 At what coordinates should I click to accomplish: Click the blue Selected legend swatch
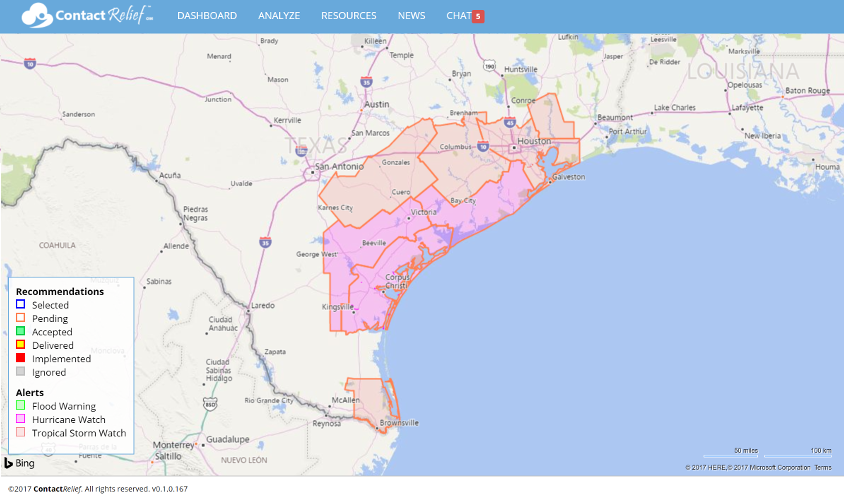20,304
